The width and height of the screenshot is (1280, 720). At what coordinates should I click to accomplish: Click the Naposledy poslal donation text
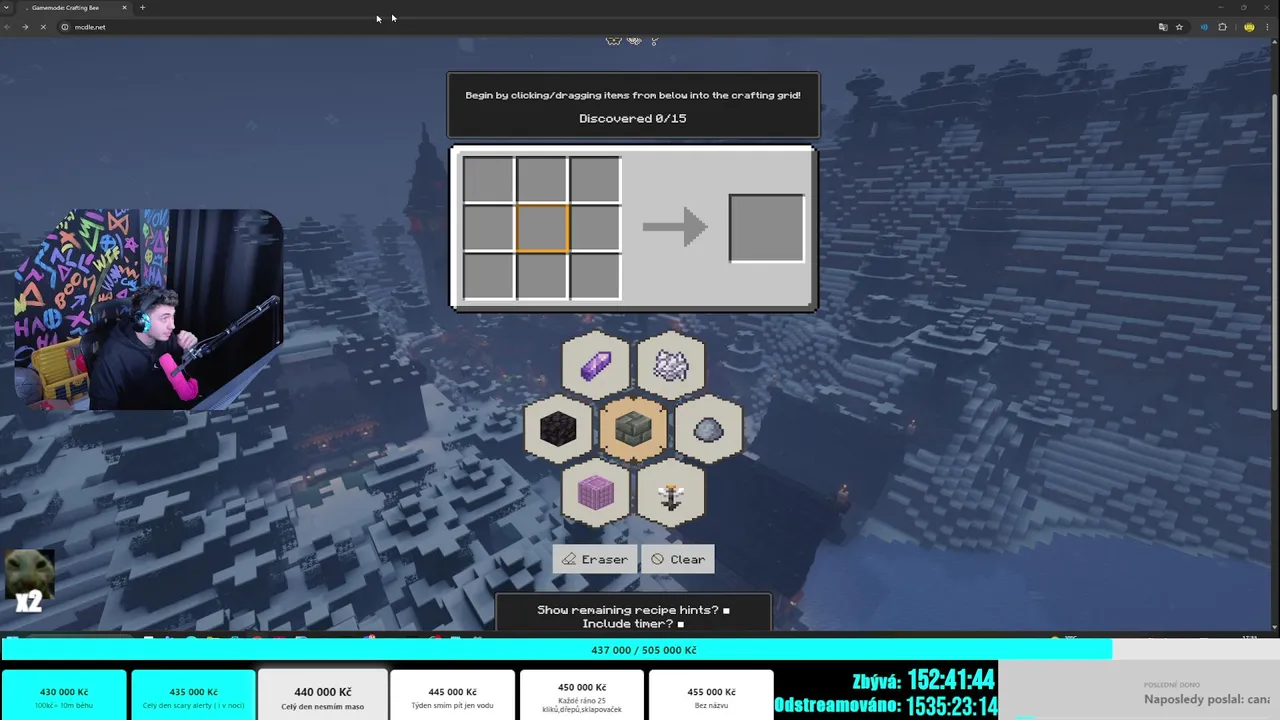tap(1207, 699)
